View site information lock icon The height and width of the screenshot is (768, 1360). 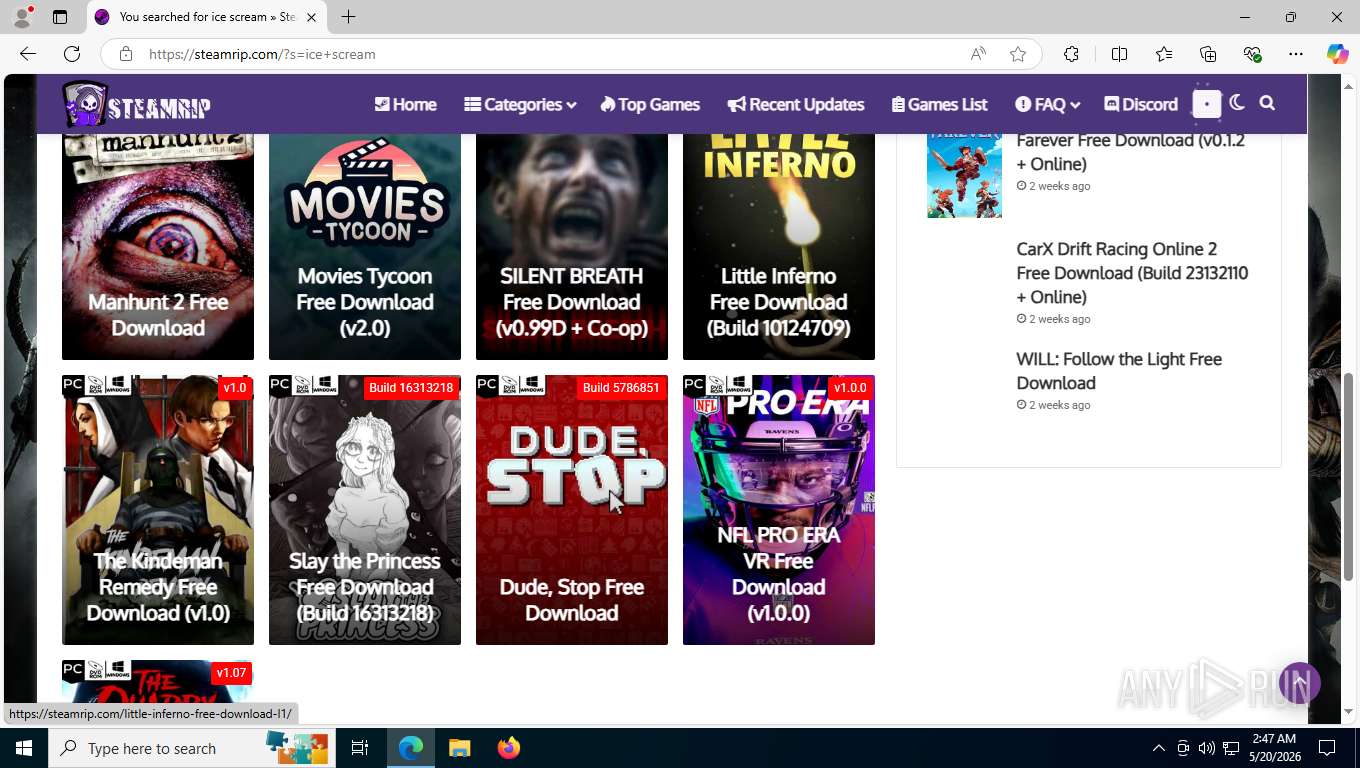click(126, 54)
